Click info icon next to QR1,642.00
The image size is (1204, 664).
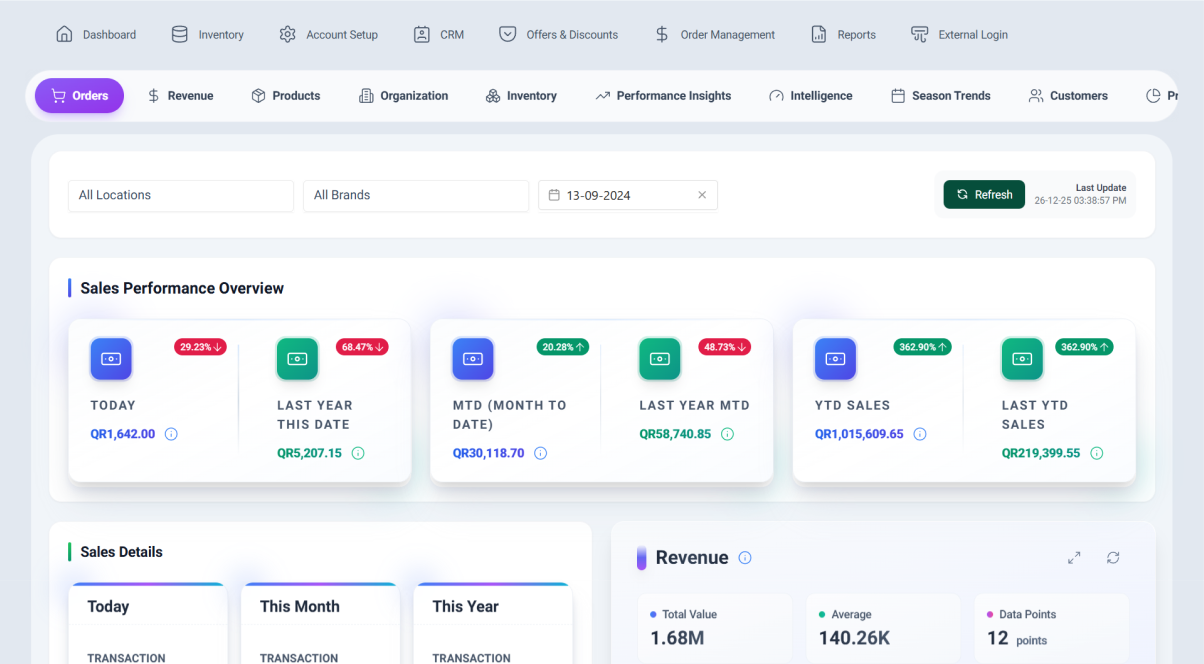coord(171,434)
